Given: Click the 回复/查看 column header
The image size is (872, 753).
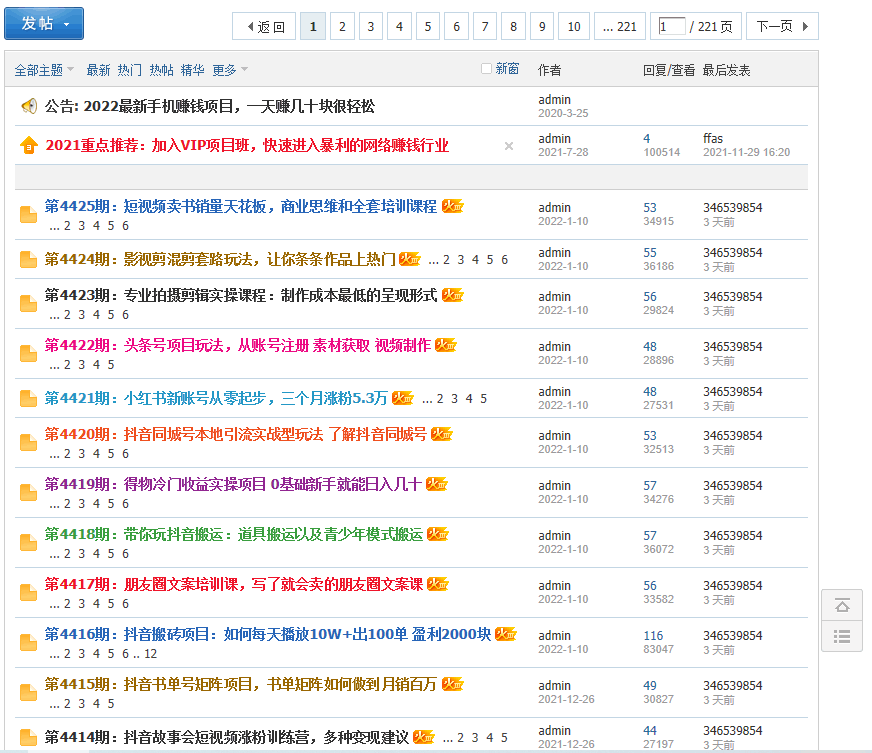Looking at the screenshot, I should click(669, 70).
